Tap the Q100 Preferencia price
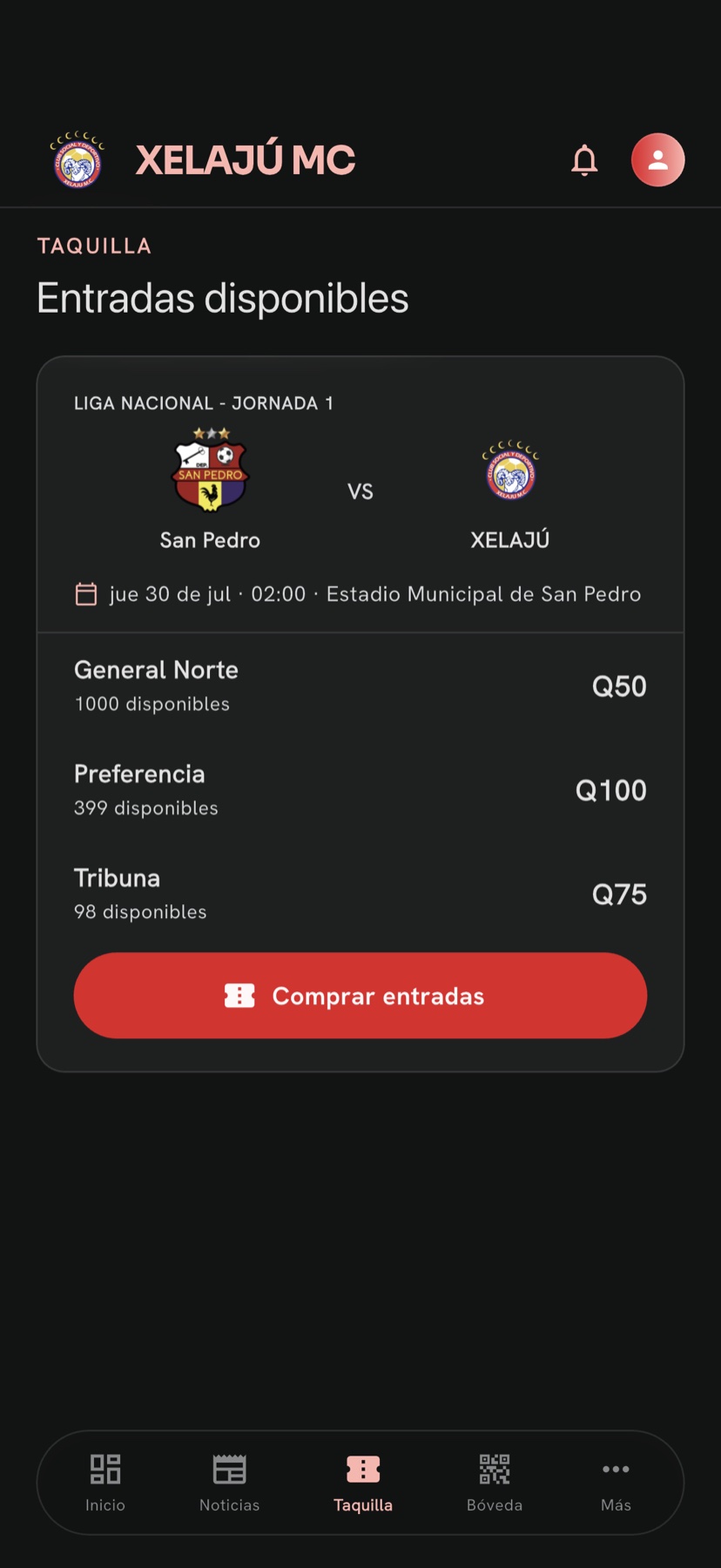721x1568 pixels. 611,790
